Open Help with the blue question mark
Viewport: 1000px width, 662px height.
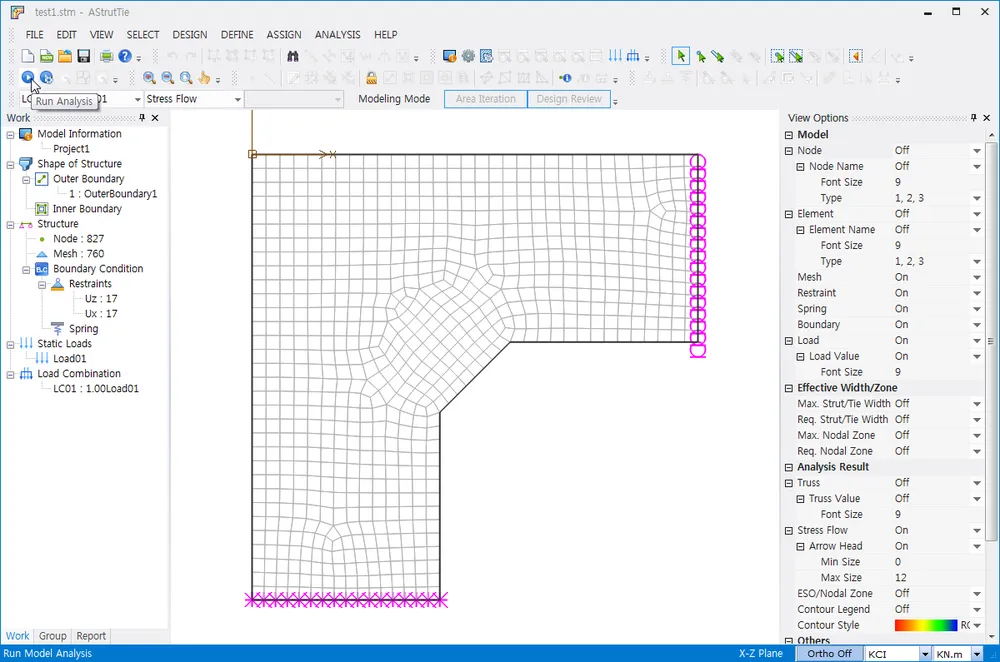tap(125, 57)
